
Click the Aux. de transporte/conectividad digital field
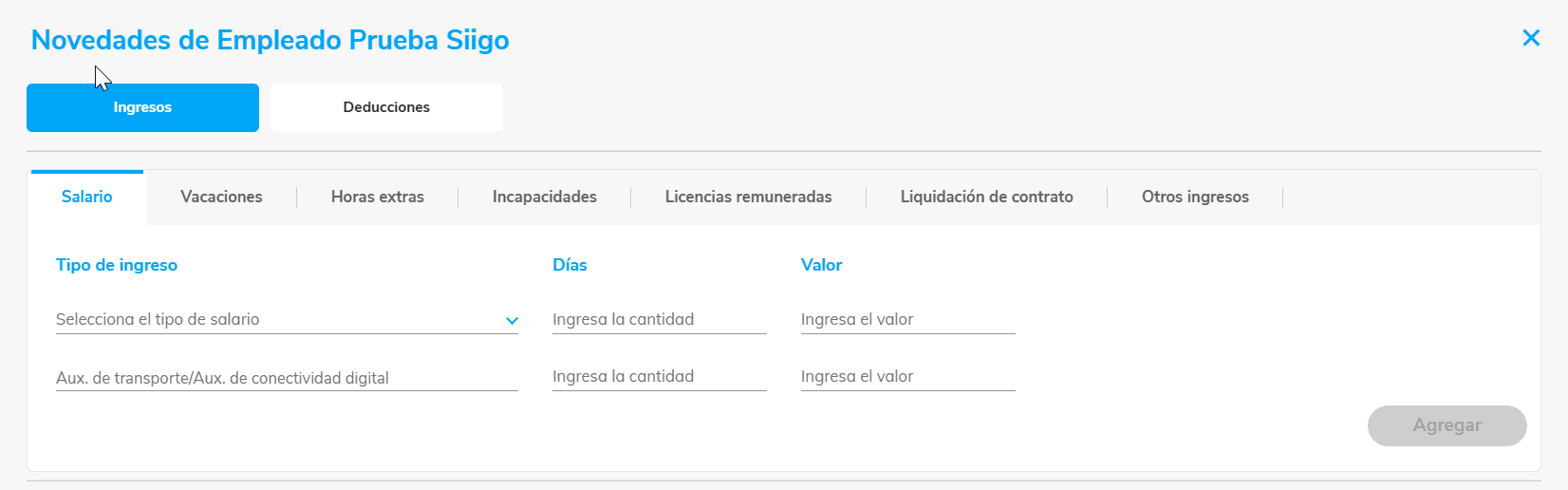tap(286, 378)
